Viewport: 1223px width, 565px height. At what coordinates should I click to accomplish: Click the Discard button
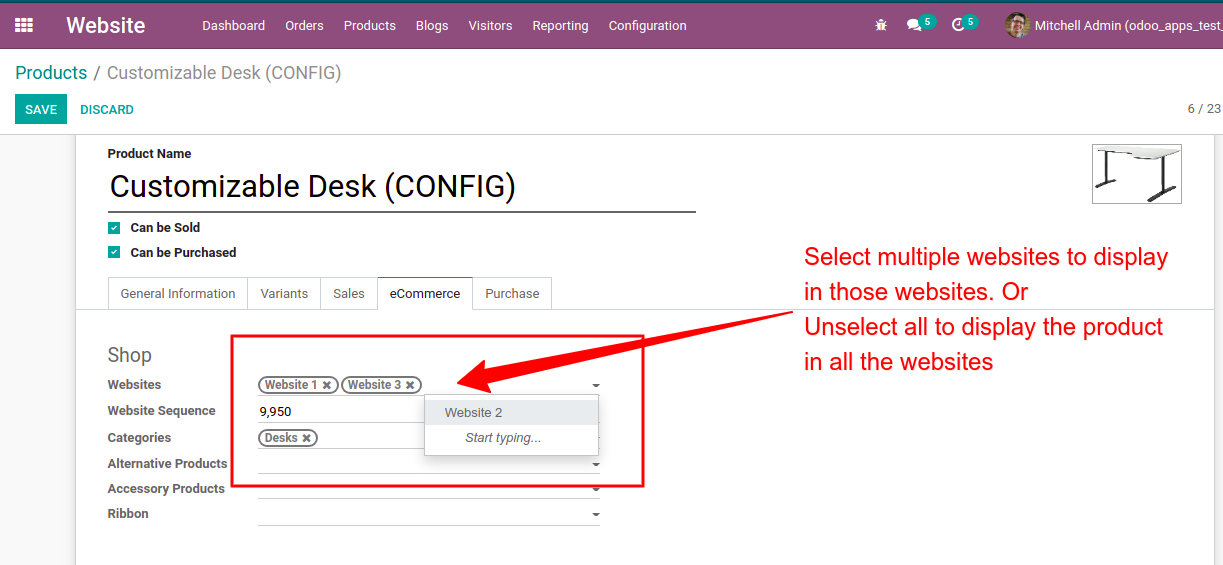(x=107, y=109)
